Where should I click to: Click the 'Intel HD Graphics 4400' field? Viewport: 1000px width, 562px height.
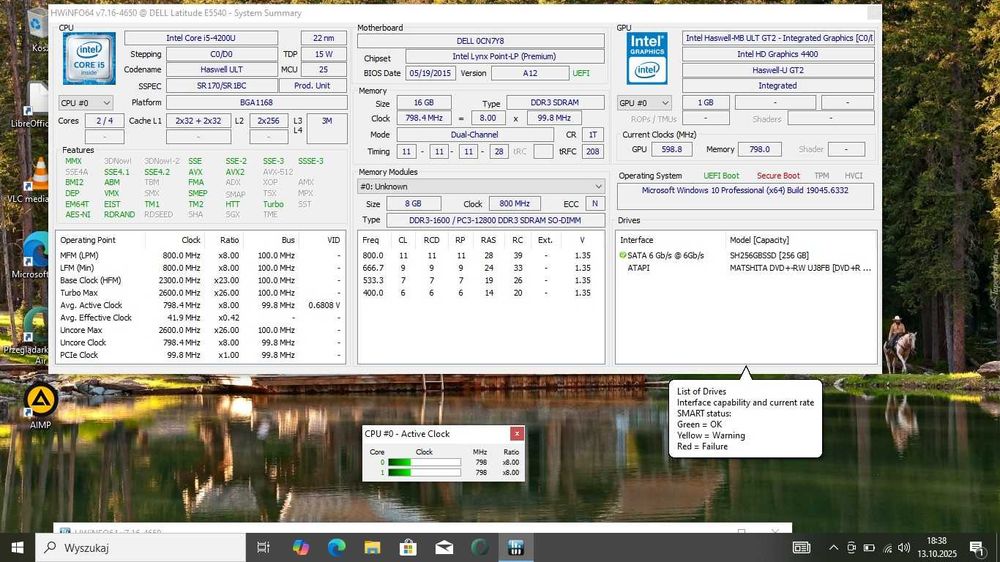pyautogui.click(x=777, y=54)
